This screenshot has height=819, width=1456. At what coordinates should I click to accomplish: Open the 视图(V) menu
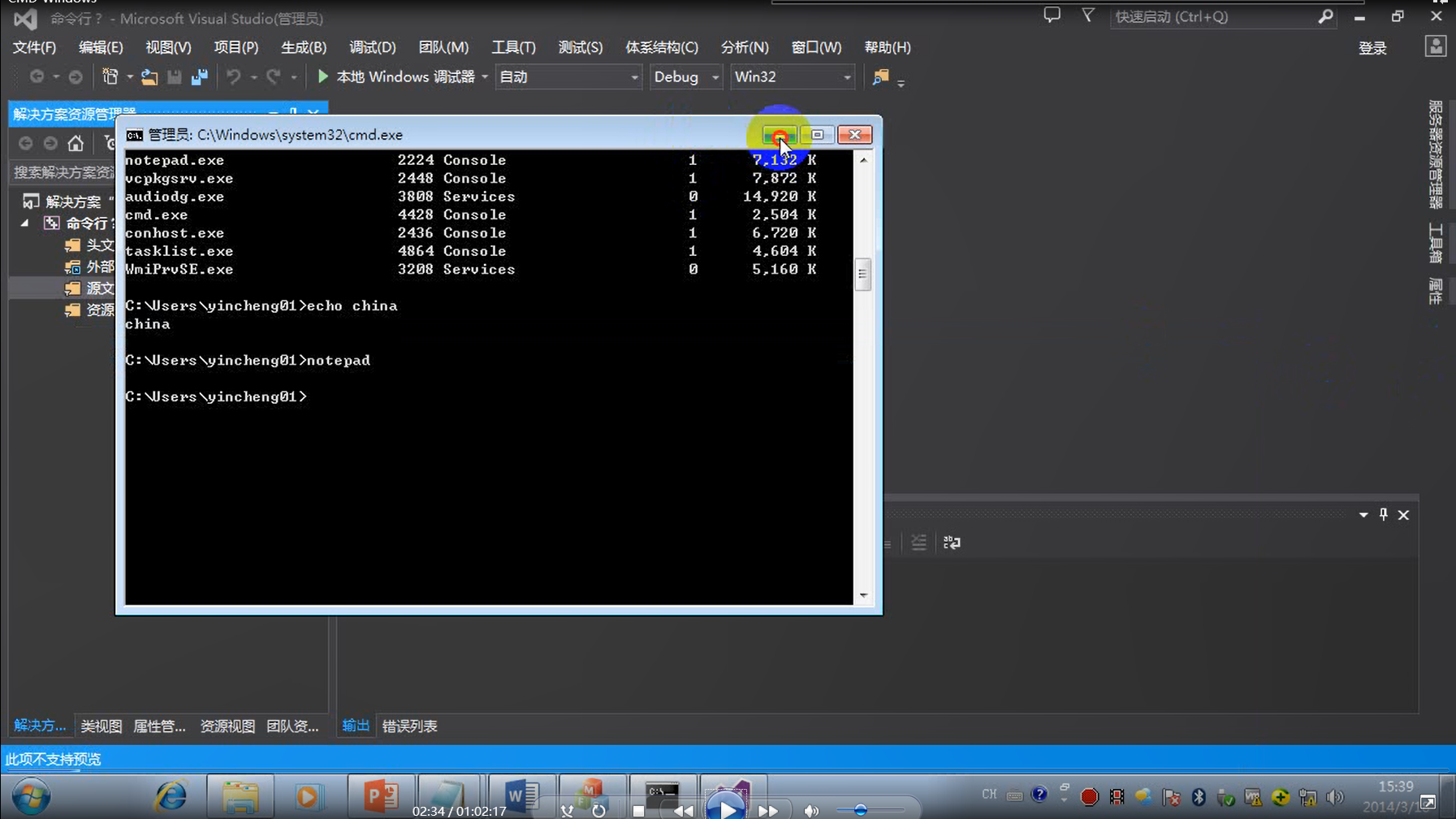168,47
